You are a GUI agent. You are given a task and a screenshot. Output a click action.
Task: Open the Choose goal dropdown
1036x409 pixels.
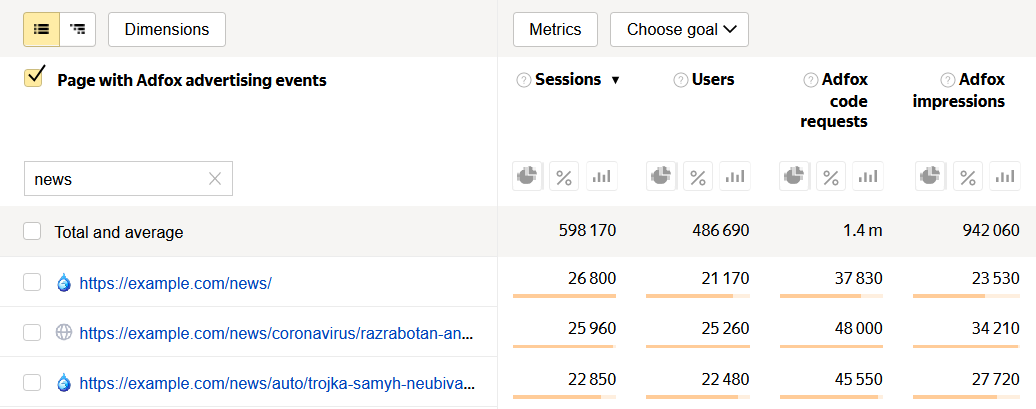679,29
